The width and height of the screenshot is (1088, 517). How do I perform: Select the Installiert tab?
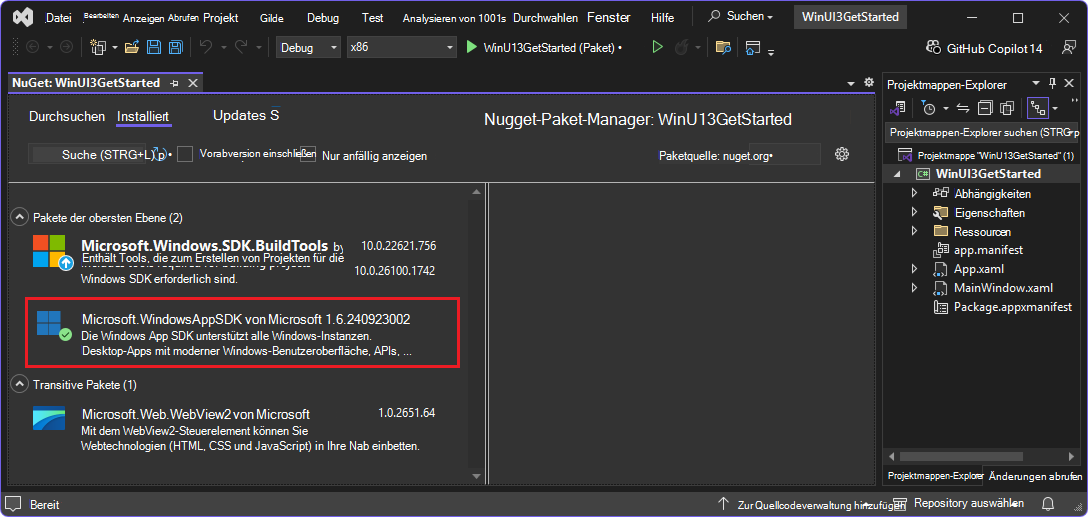click(144, 117)
